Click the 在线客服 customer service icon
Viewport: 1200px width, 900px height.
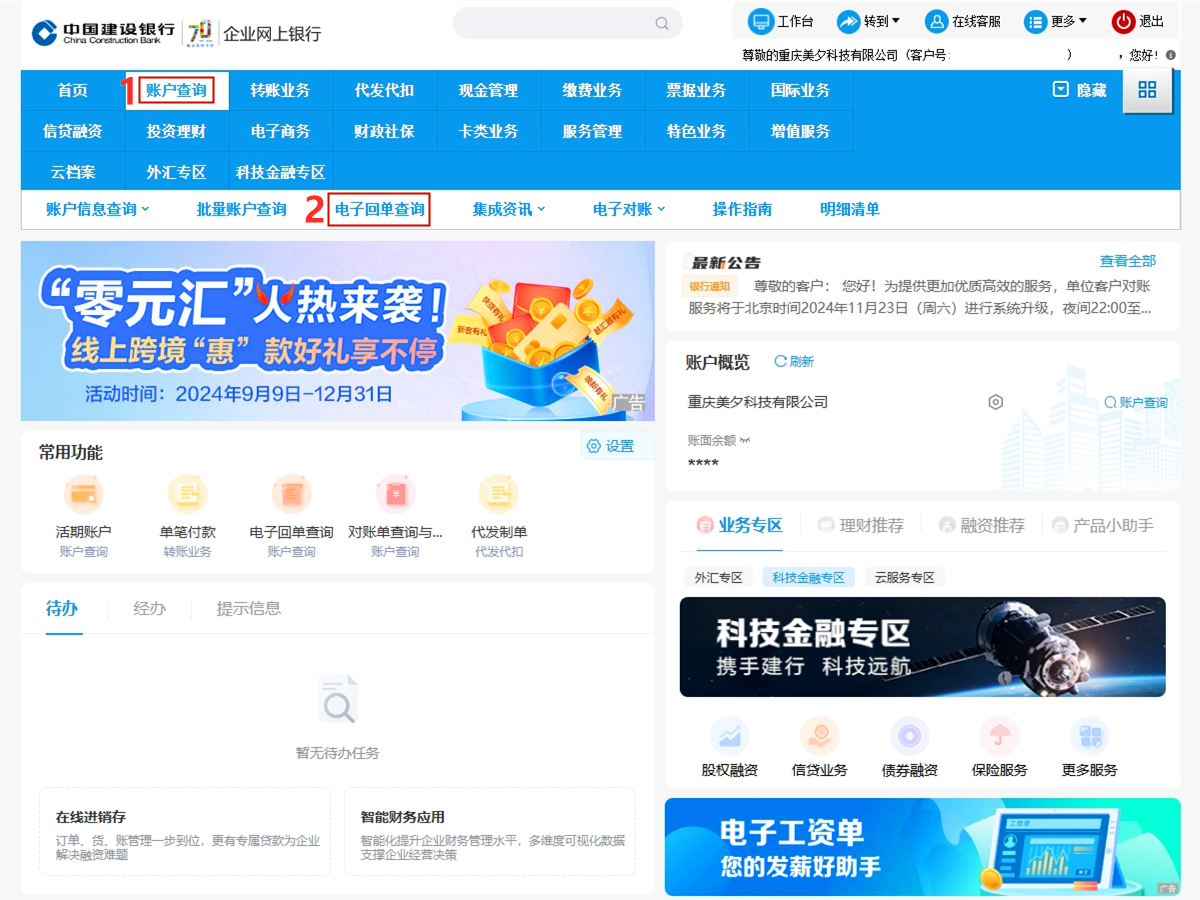click(936, 21)
